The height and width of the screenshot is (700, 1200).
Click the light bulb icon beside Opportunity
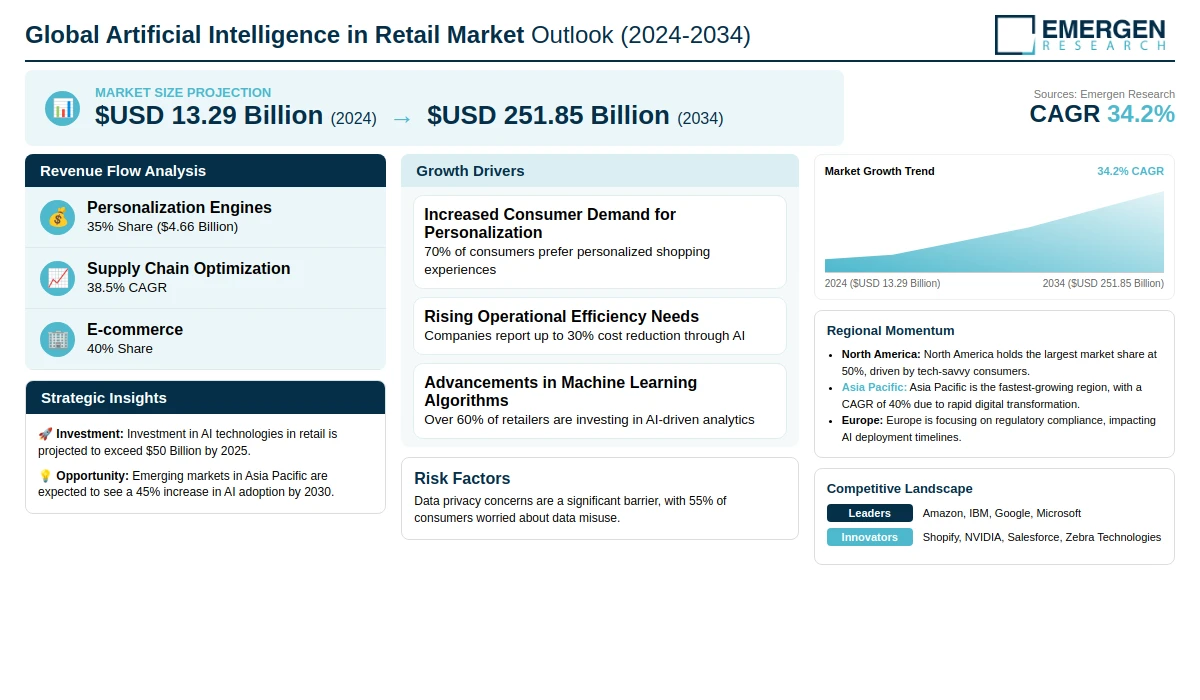point(45,476)
